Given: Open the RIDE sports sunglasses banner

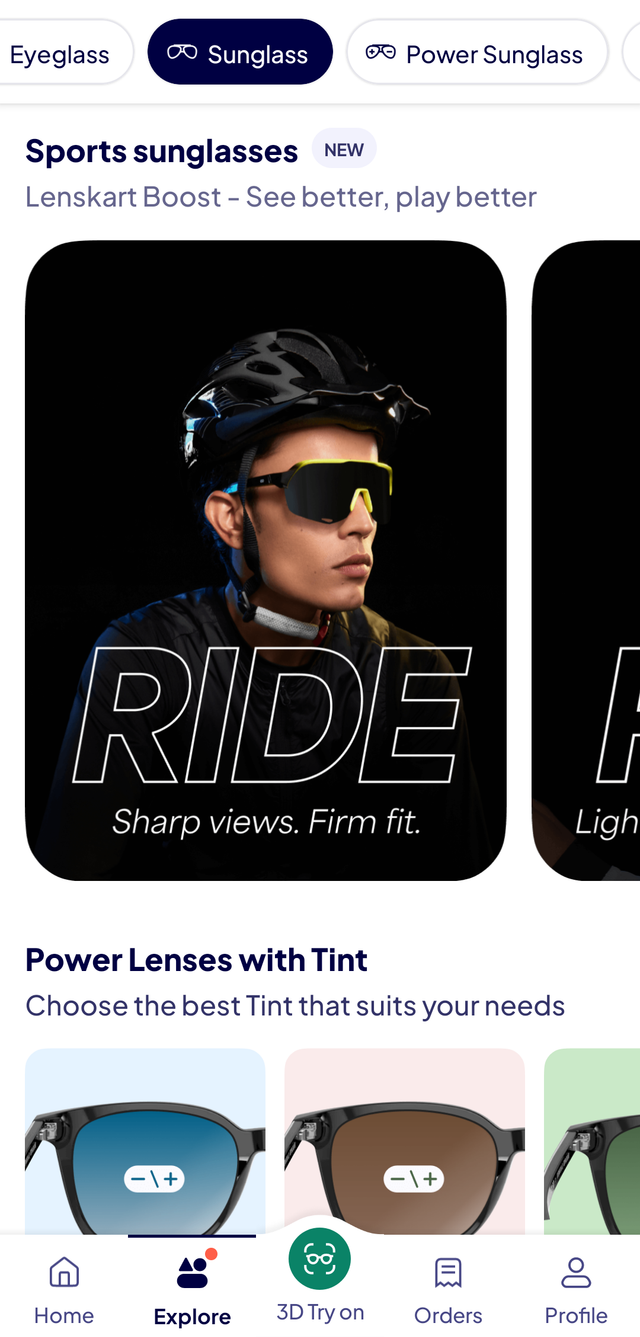Looking at the screenshot, I should tap(266, 561).
